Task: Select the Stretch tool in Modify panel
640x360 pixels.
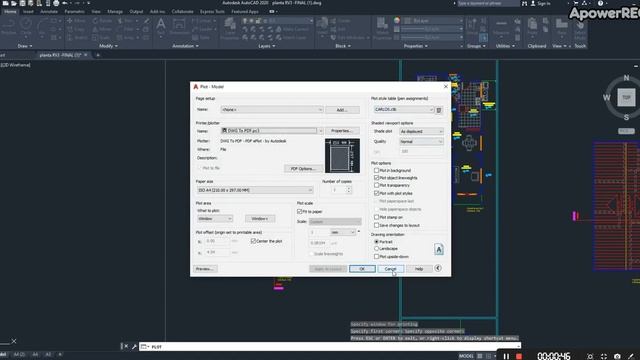Action: coord(77,38)
